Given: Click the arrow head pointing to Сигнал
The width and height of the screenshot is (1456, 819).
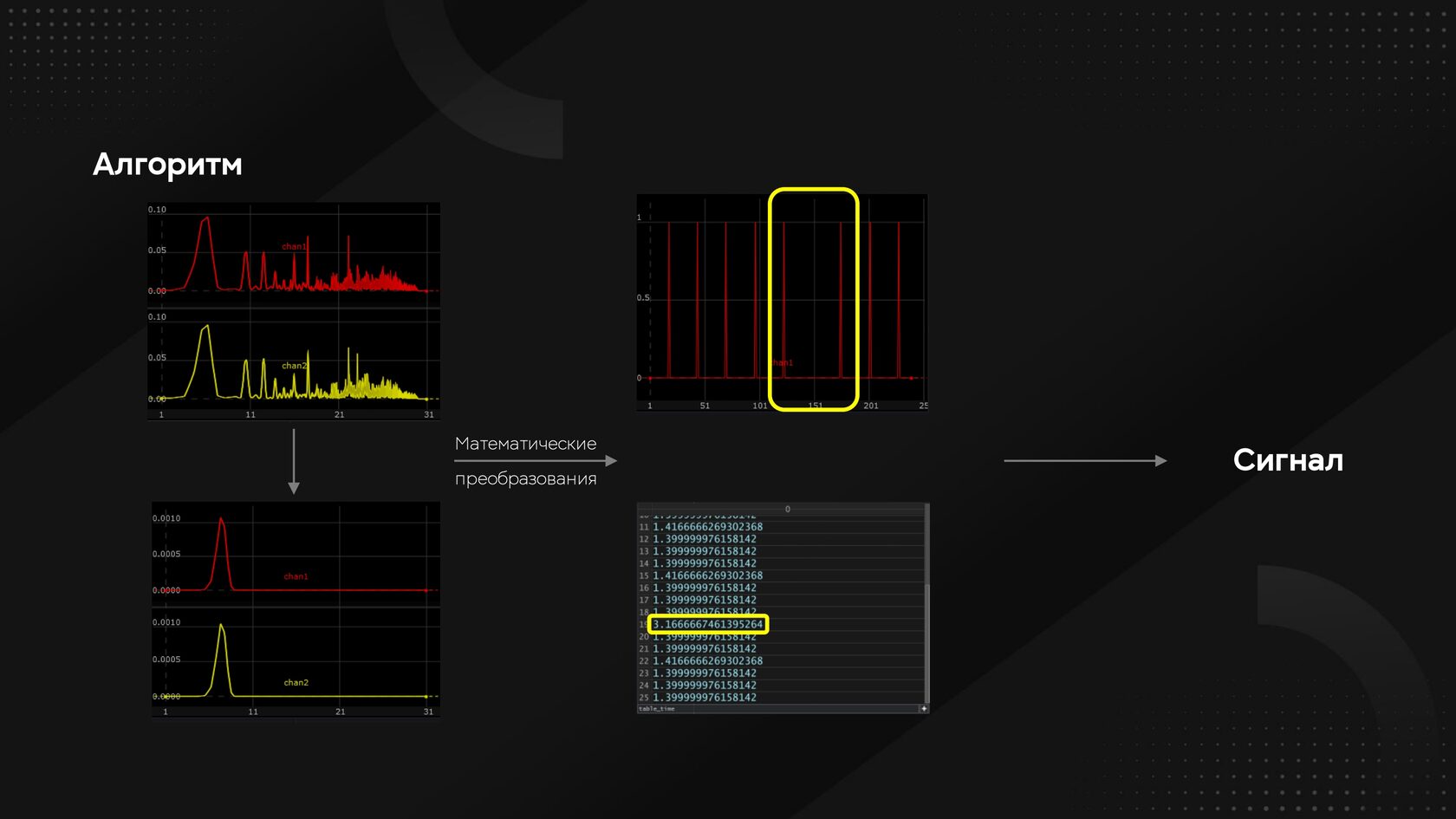Looking at the screenshot, I should tap(1161, 461).
